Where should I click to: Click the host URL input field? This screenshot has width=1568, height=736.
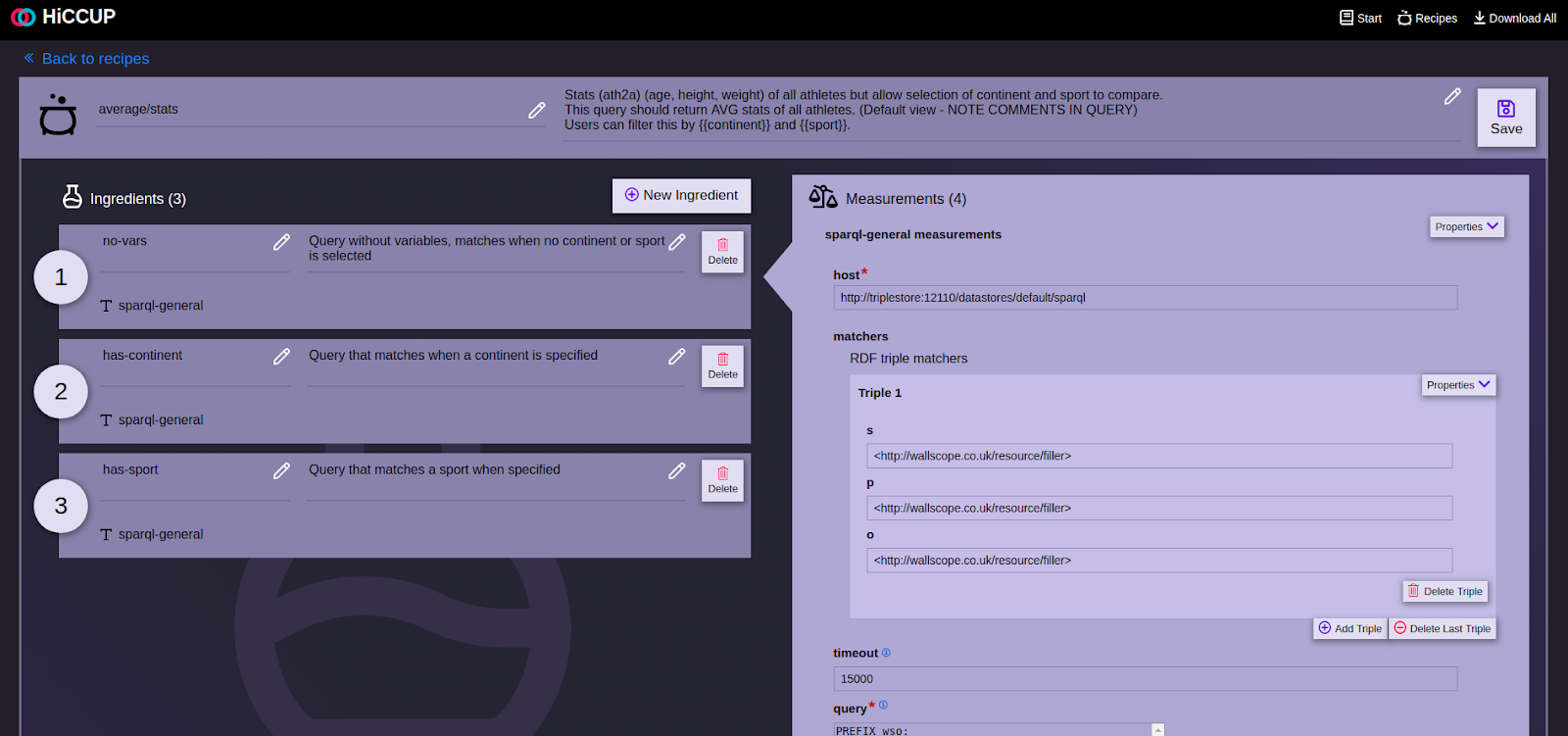click(1146, 298)
